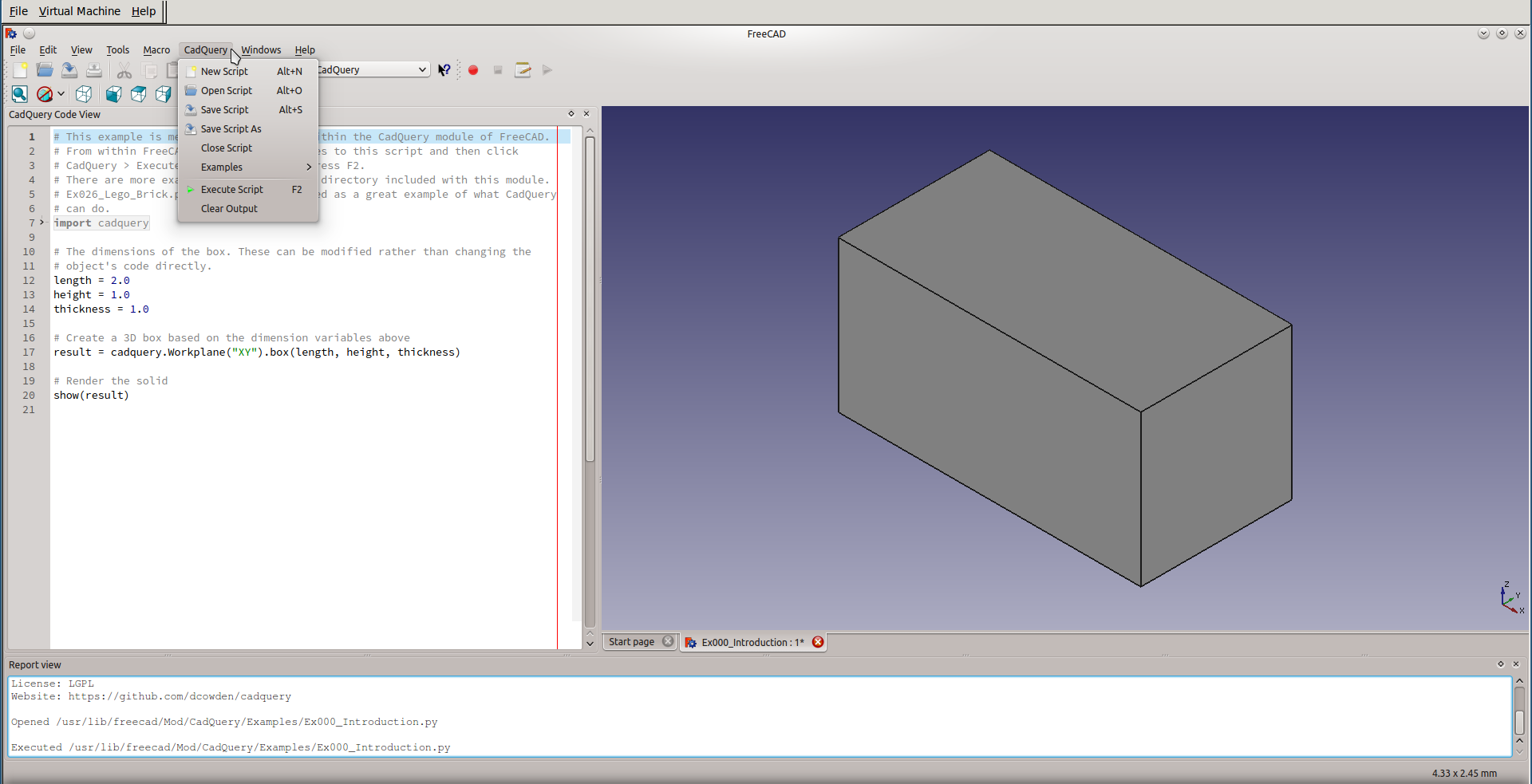The height and width of the screenshot is (784, 1532).
Task: Open the Windows menu
Action: click(x=261, y=49)
